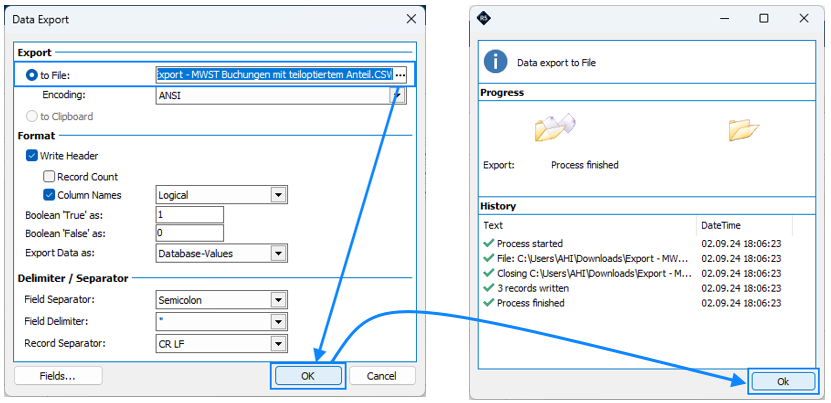Click the destination folder icon
Screen dimensions: 831x403
(743, 130)
